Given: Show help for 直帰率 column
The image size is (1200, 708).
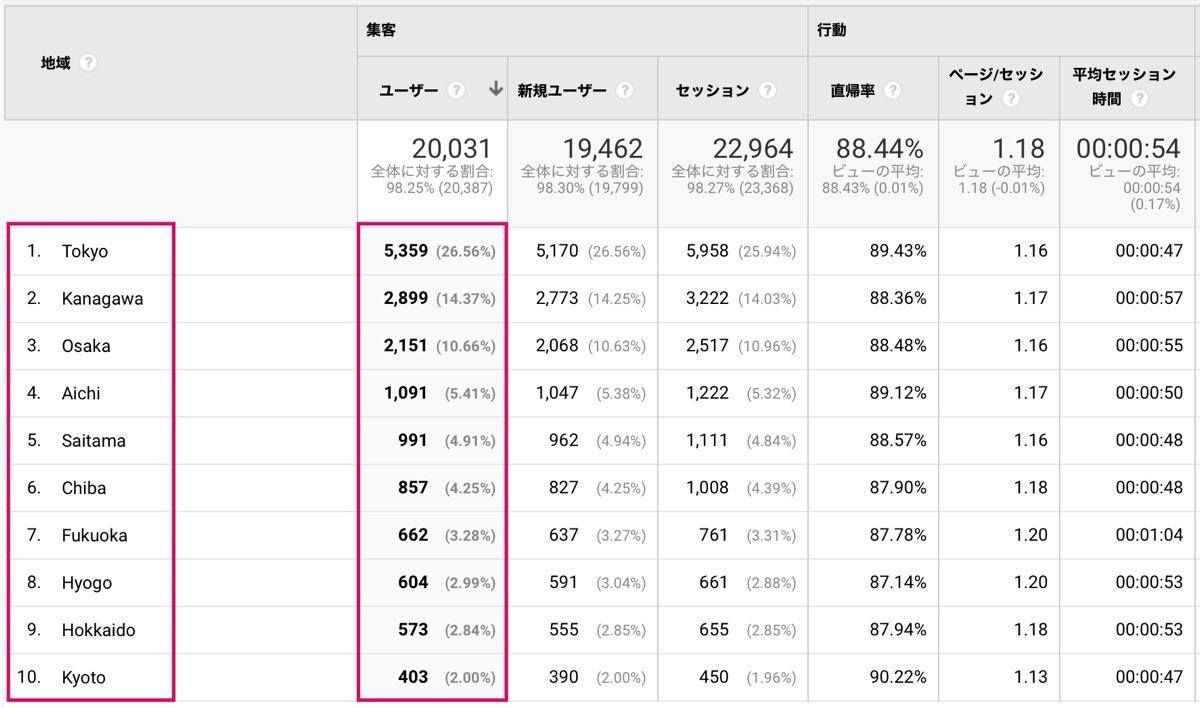Looking at the screenshot, I should (x=892, y=90).
